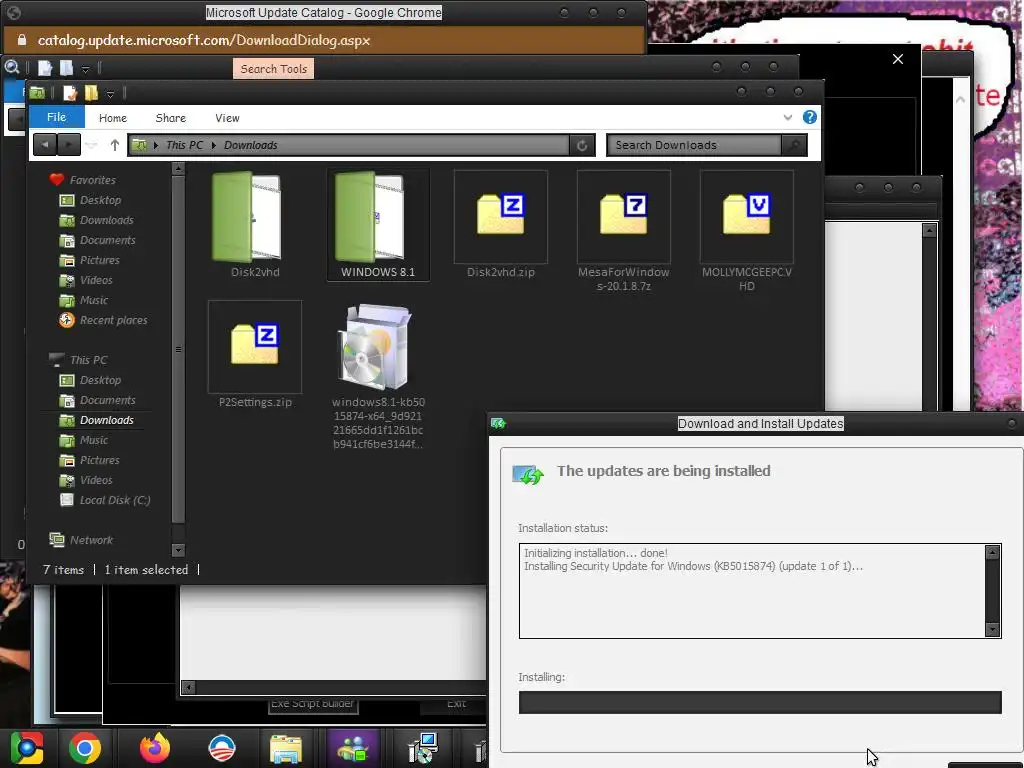
Task: Open the File menu in Explorer
Action: click(57, 117)
